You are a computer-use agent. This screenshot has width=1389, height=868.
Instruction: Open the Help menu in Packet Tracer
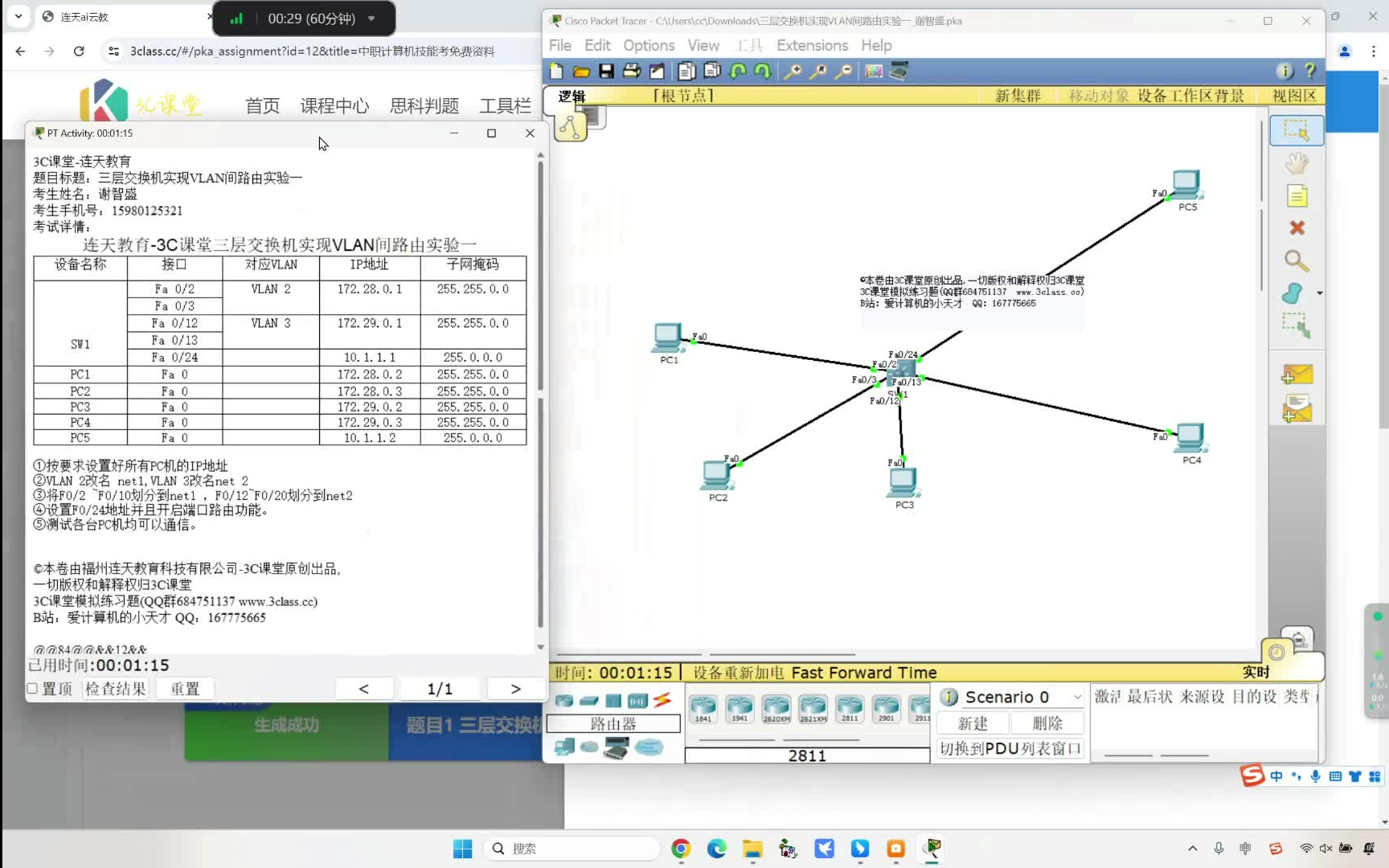[876, 46]
